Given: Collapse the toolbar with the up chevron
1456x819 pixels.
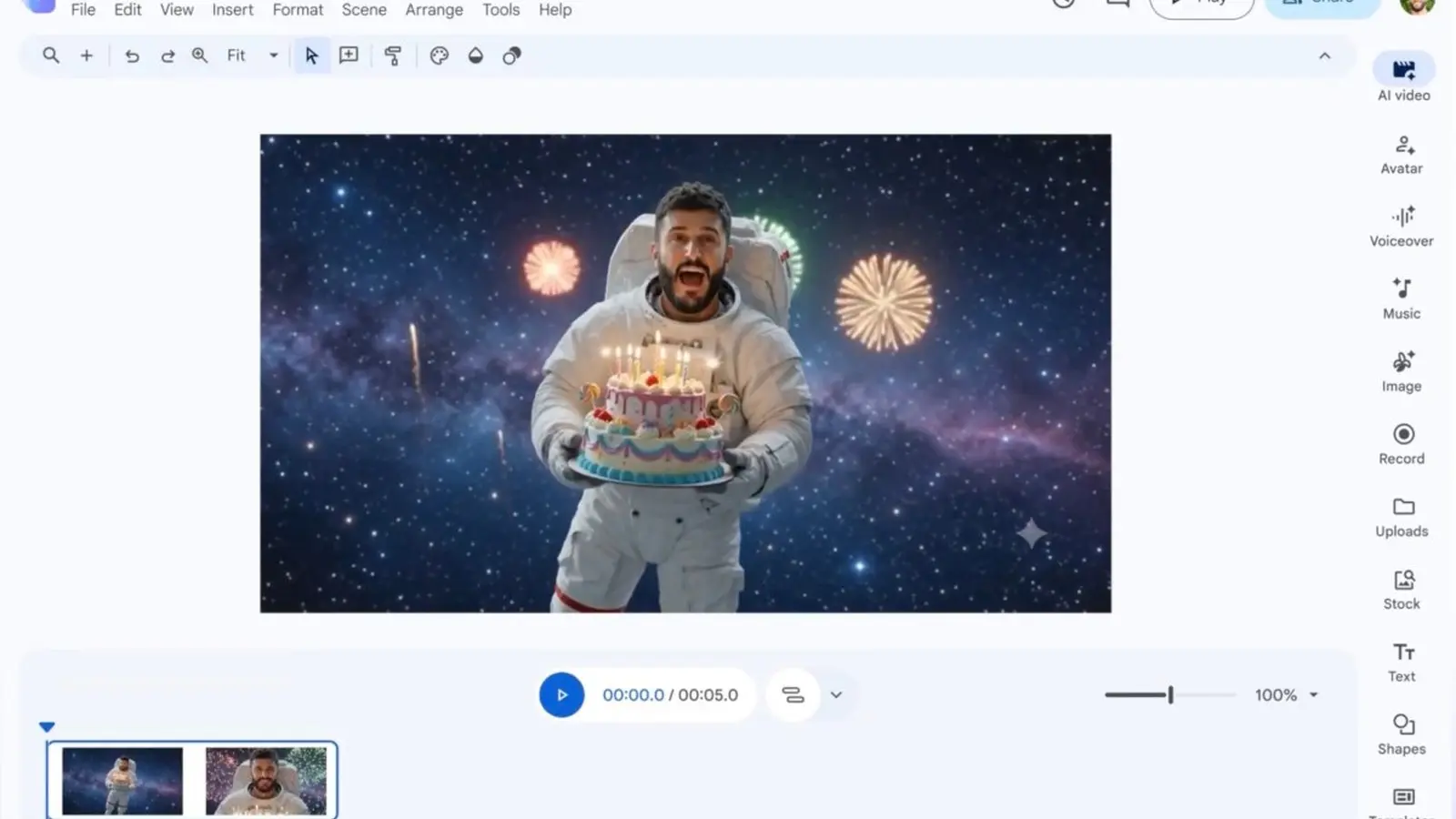Looking at the screenshot, I should (x=1325, y=56).
